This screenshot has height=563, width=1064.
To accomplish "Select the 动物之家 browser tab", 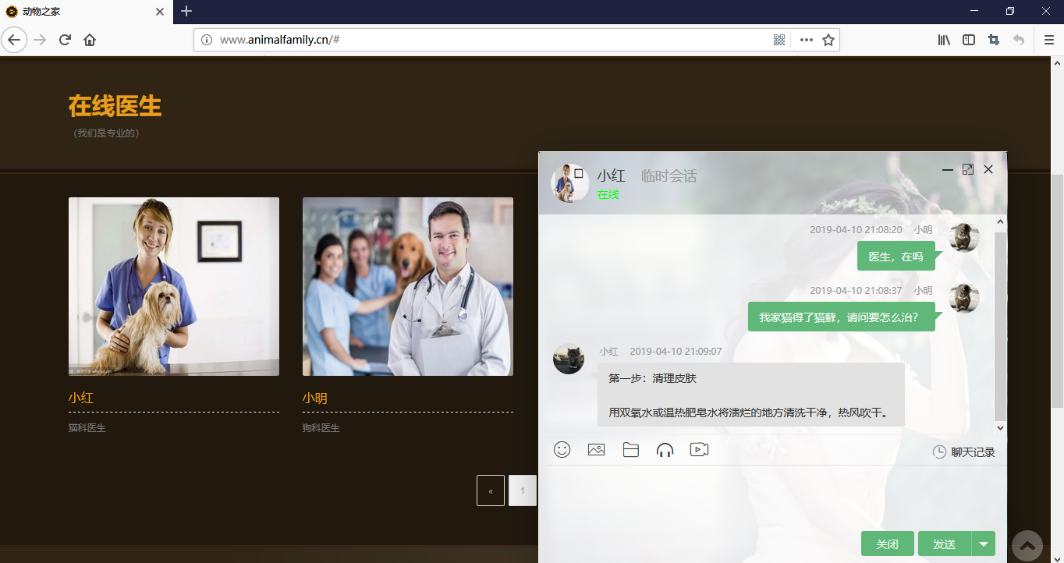I will click(86, 12).
